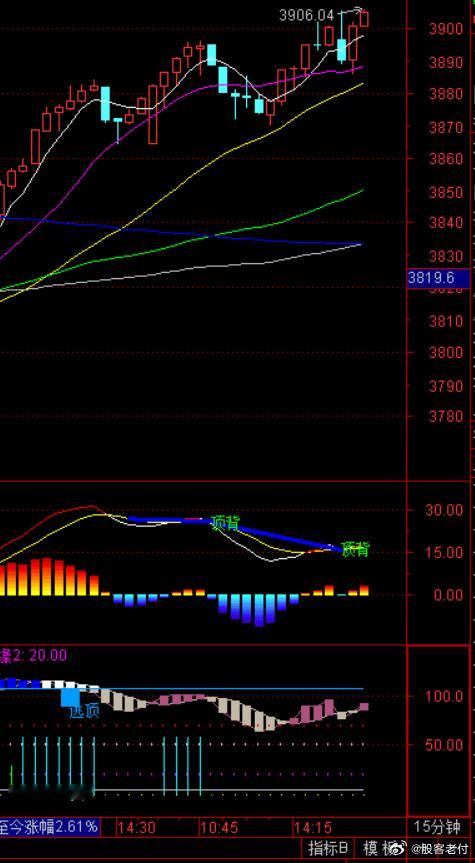This screenshot has height=863, width=475.
Task: Click the 100.0 indicator axis value
Action: point(444,696)
